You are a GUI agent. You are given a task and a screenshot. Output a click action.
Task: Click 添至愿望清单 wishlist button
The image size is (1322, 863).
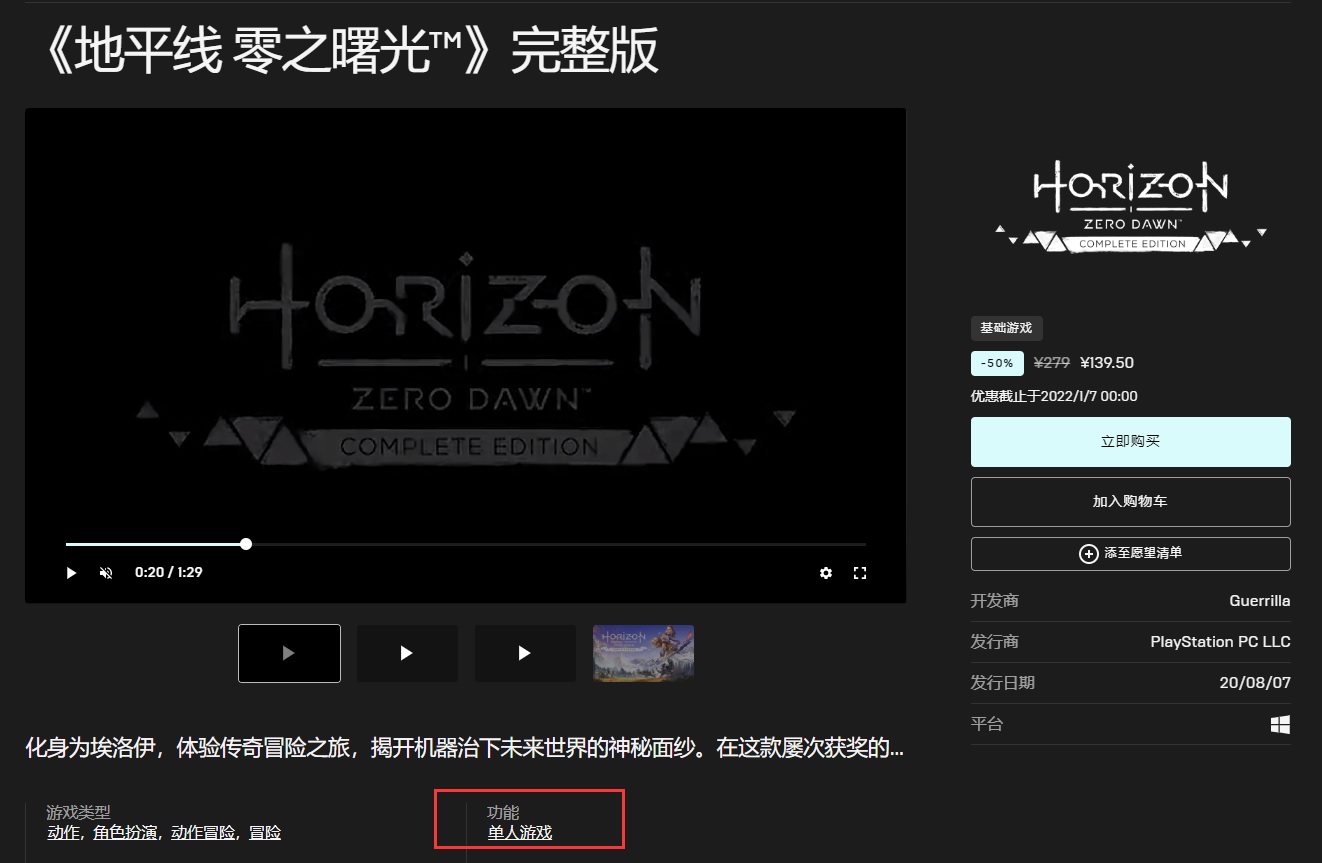(1130, 553)
